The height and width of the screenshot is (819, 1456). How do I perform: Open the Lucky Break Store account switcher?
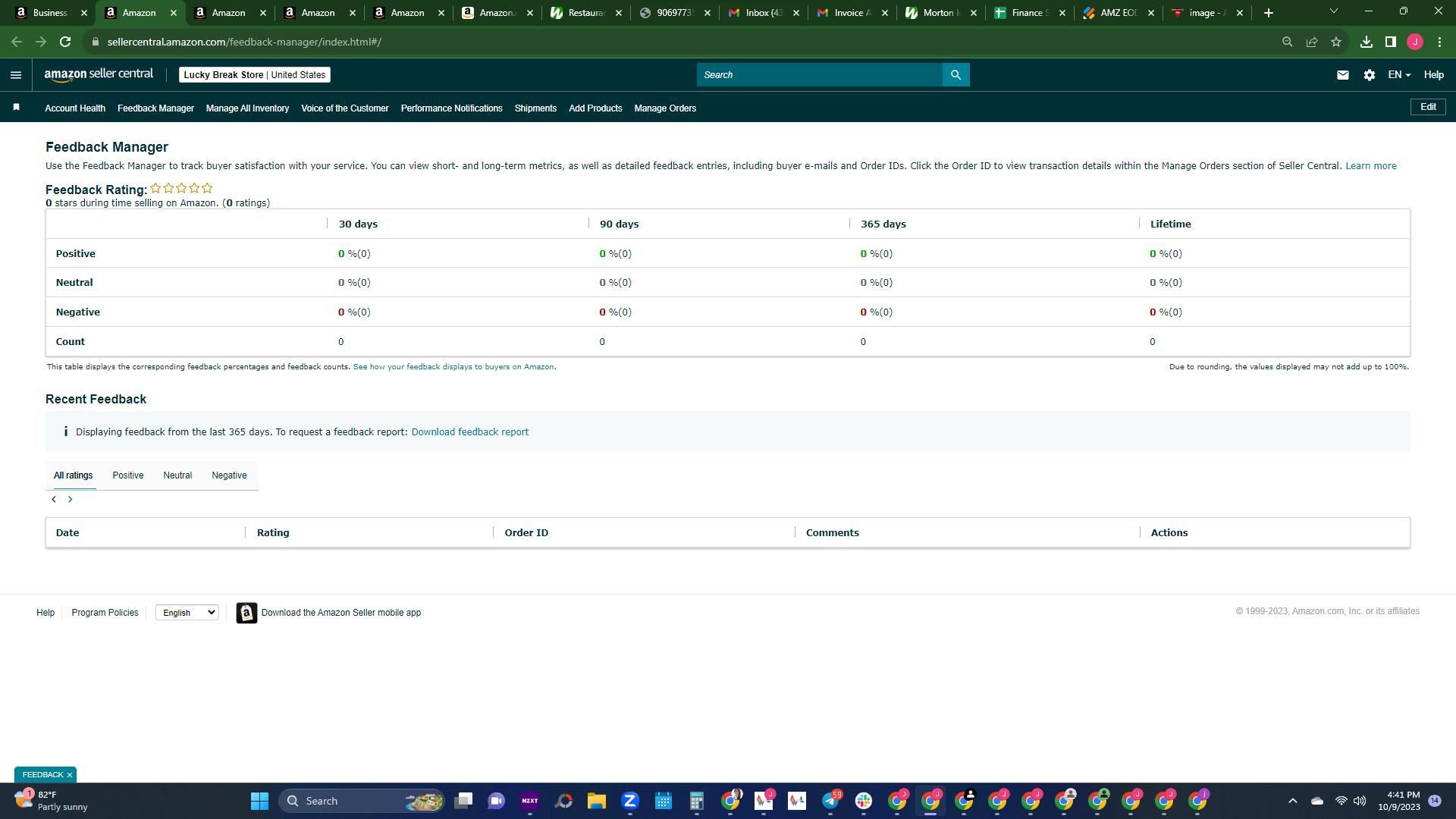pyautogui.click(x=255, y=75)
